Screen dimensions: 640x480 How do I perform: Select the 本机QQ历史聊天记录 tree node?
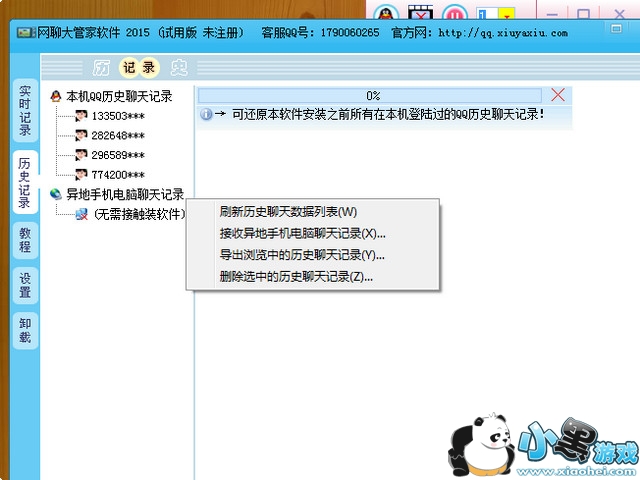(x=119, y=96)
